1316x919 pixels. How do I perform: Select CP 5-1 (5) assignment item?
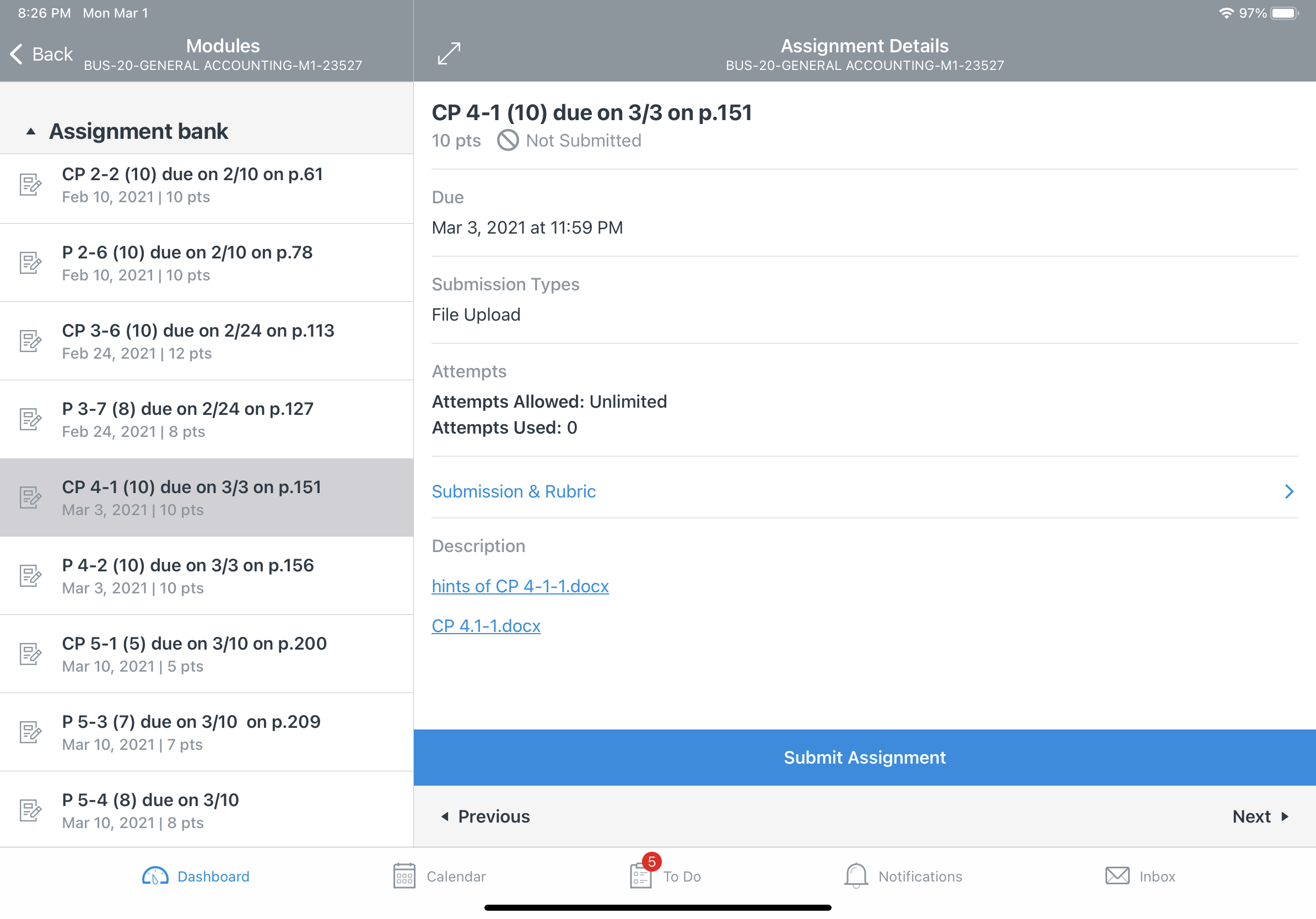206,654
